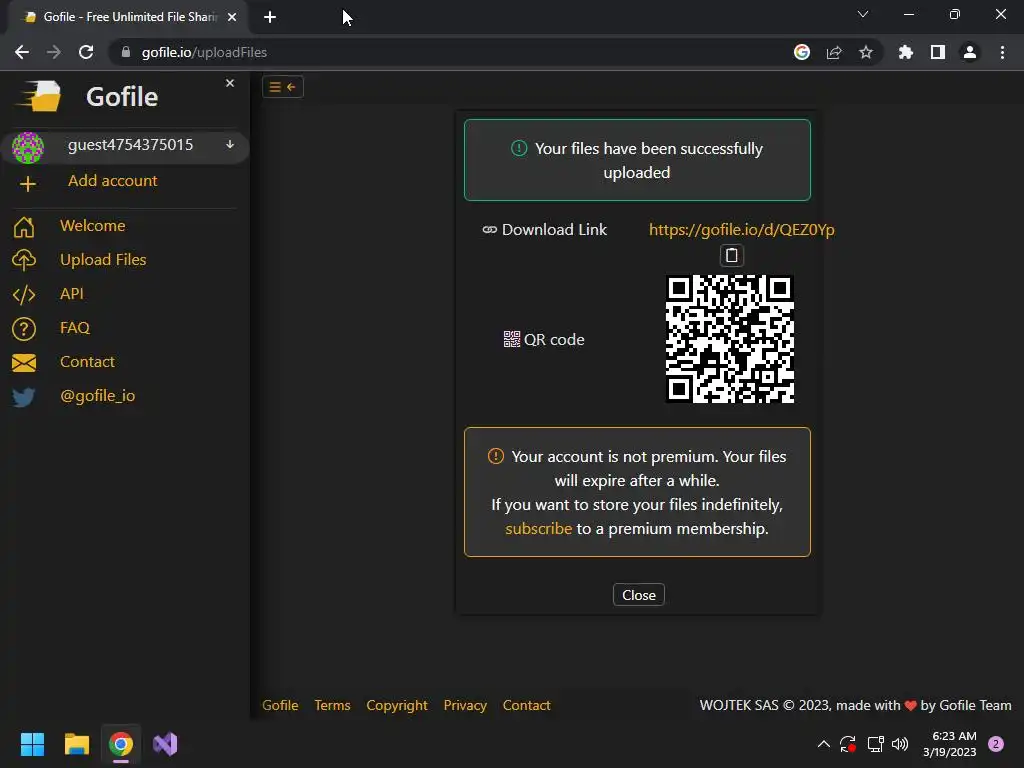1024x768 pixels.
Task: Open Add account link
Action: pyautogui.click(x=112, y=180)
